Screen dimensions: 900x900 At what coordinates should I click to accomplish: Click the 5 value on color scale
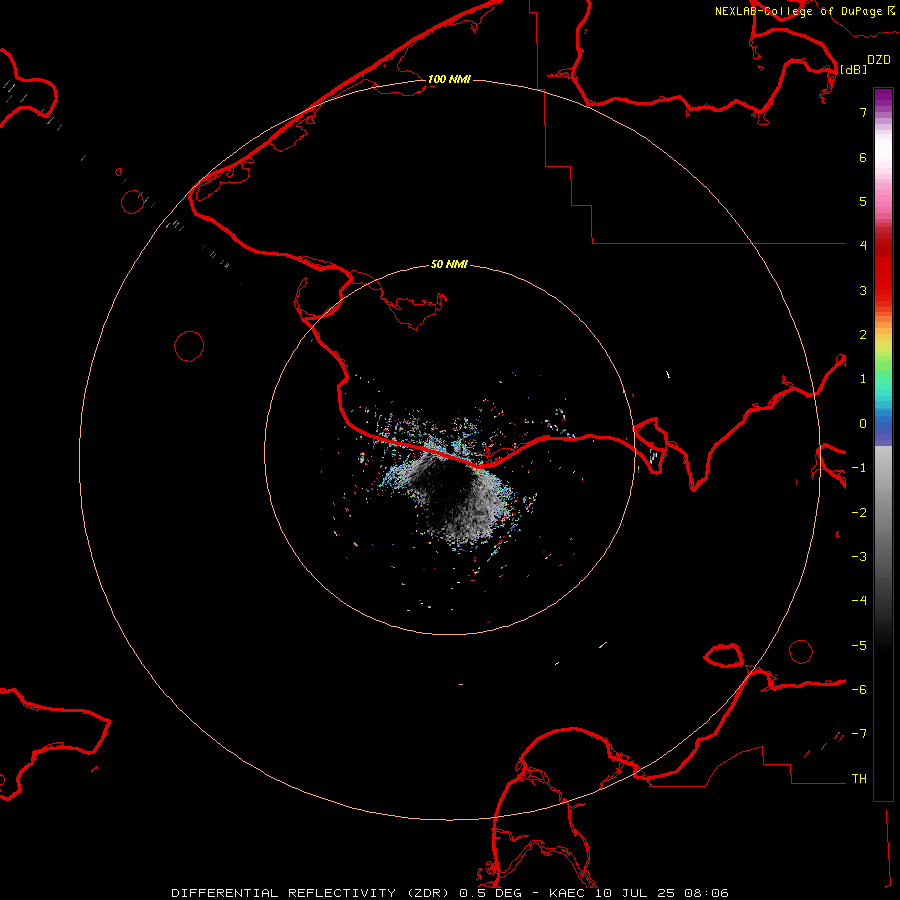pos(863,201)
